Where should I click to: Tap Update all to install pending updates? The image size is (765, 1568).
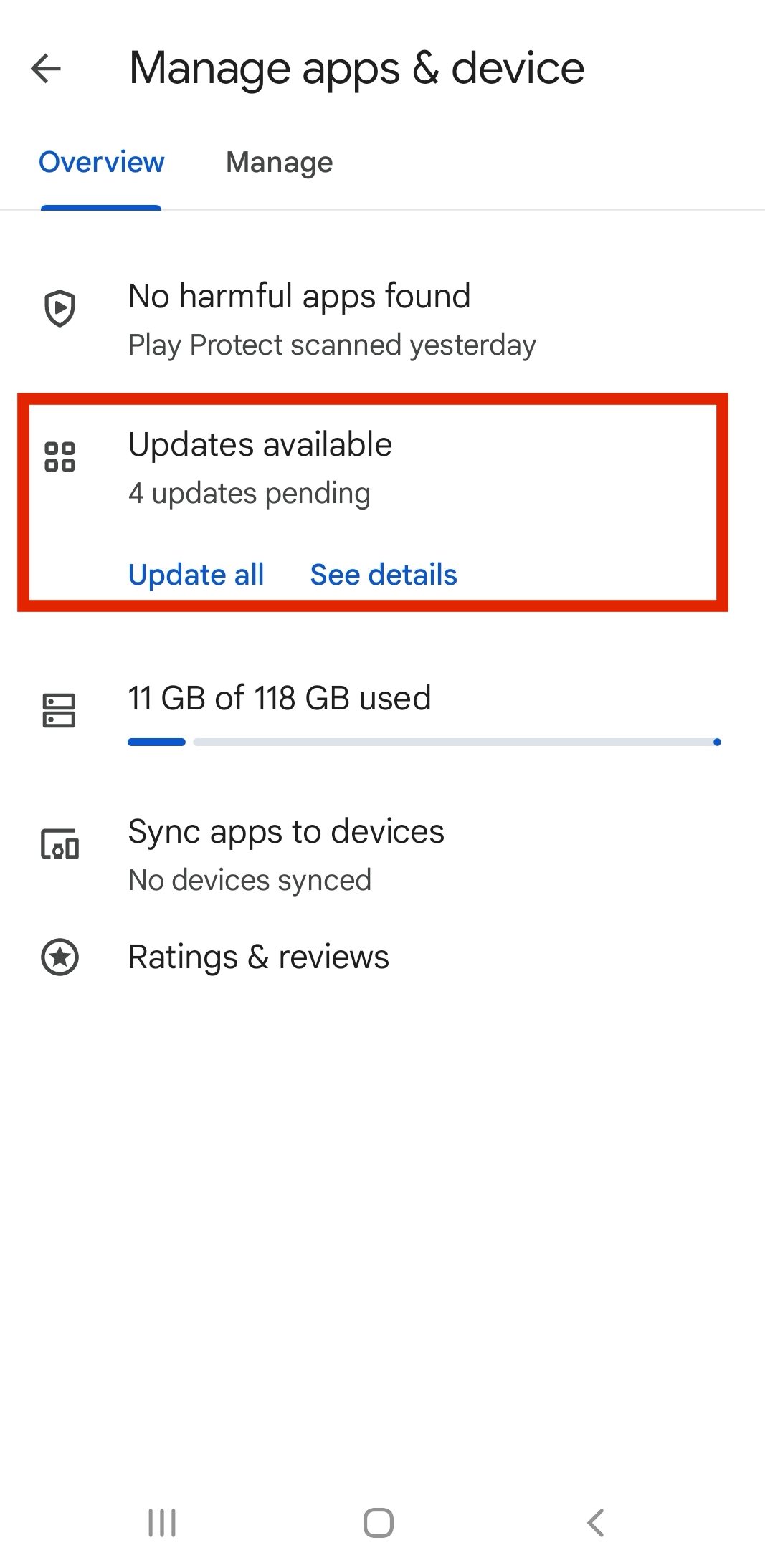[196, 574]
